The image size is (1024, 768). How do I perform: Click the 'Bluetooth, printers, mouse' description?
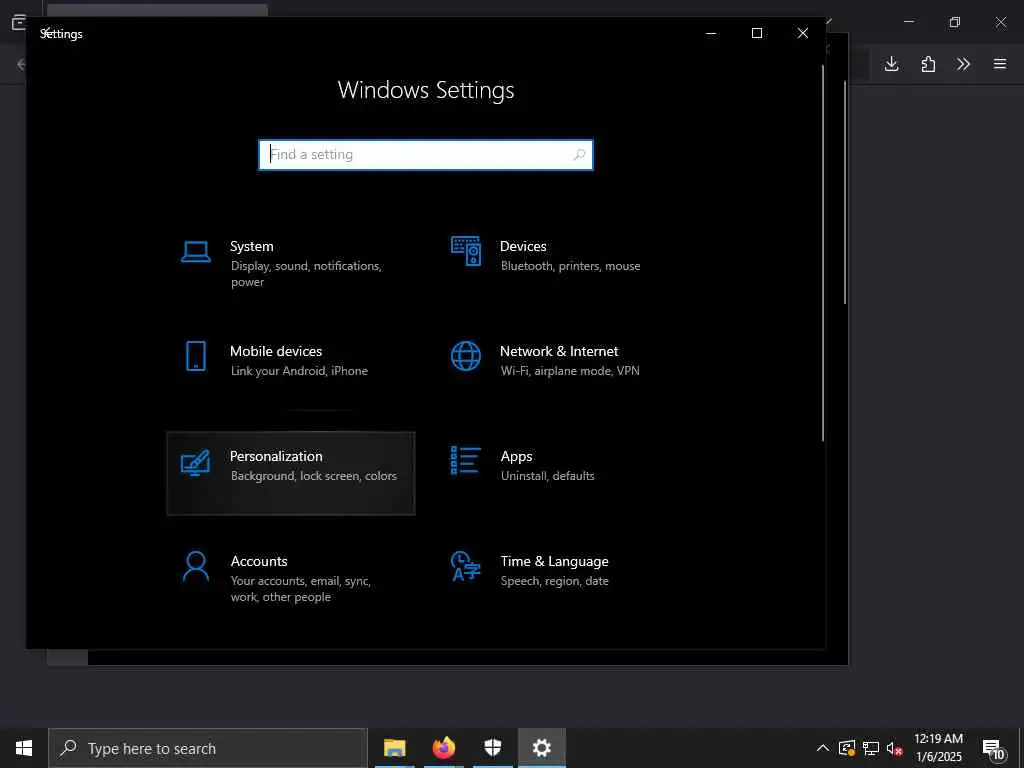pyautogui.click(x=570, y=266)
